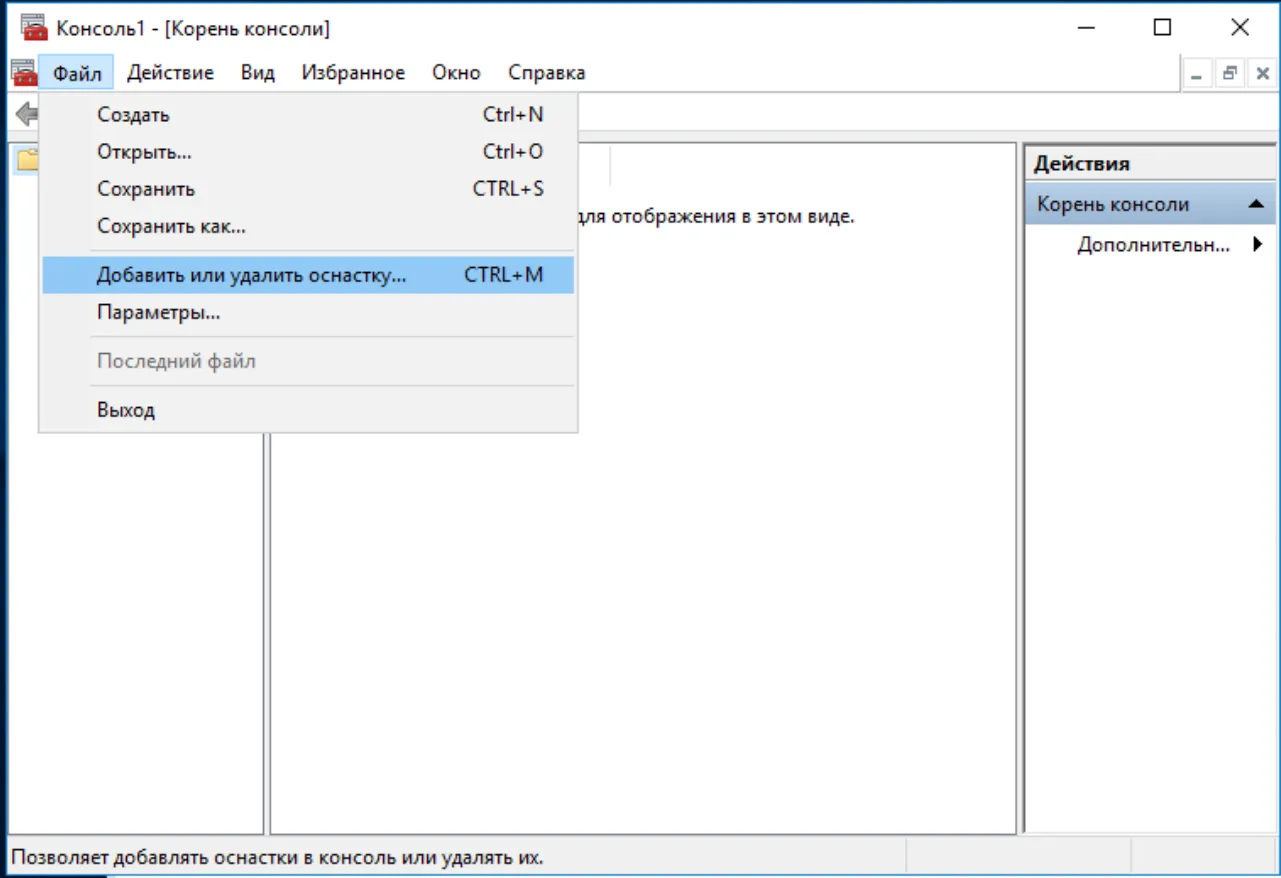The width and height of the screenshot is (1281, 878).
Task: Click the Корень консоли folder icon in the tree
Action: point(27,159)
